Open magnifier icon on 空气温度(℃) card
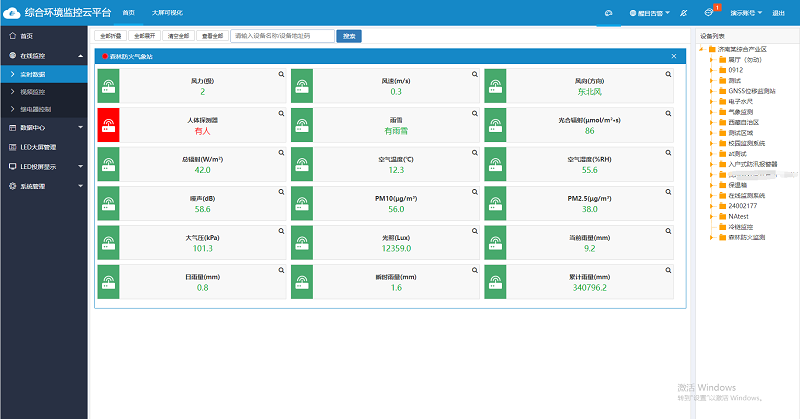The width and height of the screenshot is (800, 419). tap(474, 153)
